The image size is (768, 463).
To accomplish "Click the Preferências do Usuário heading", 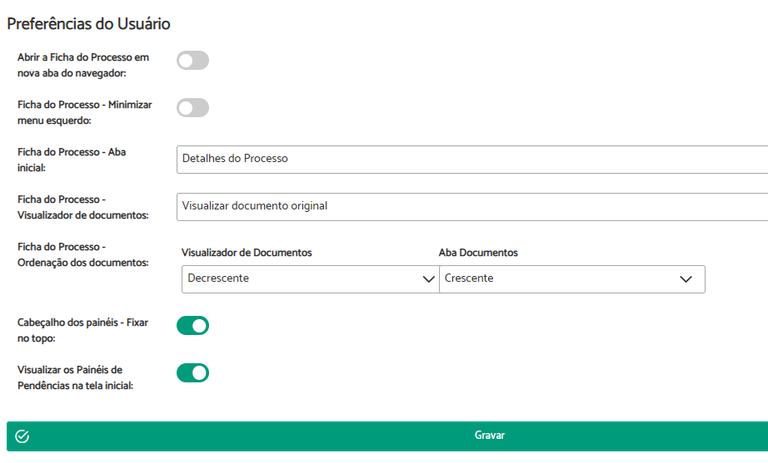I will tap(89, 24).
